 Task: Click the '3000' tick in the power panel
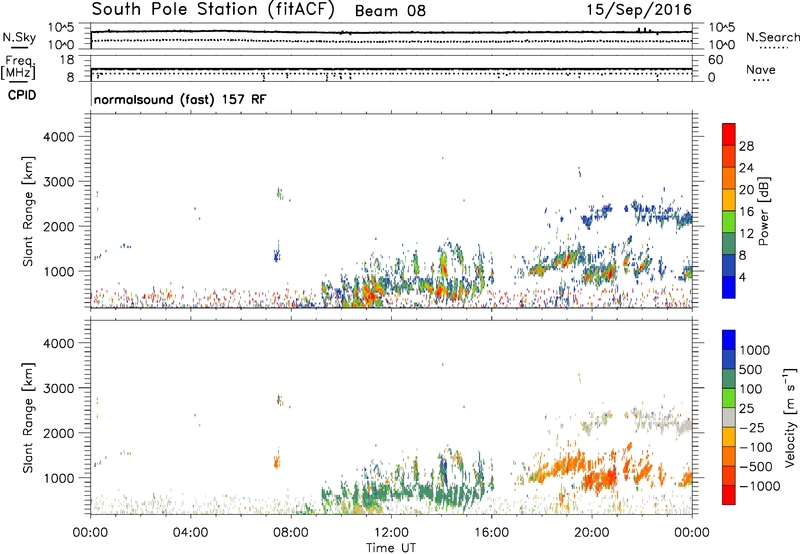click(x=58, y=182)
